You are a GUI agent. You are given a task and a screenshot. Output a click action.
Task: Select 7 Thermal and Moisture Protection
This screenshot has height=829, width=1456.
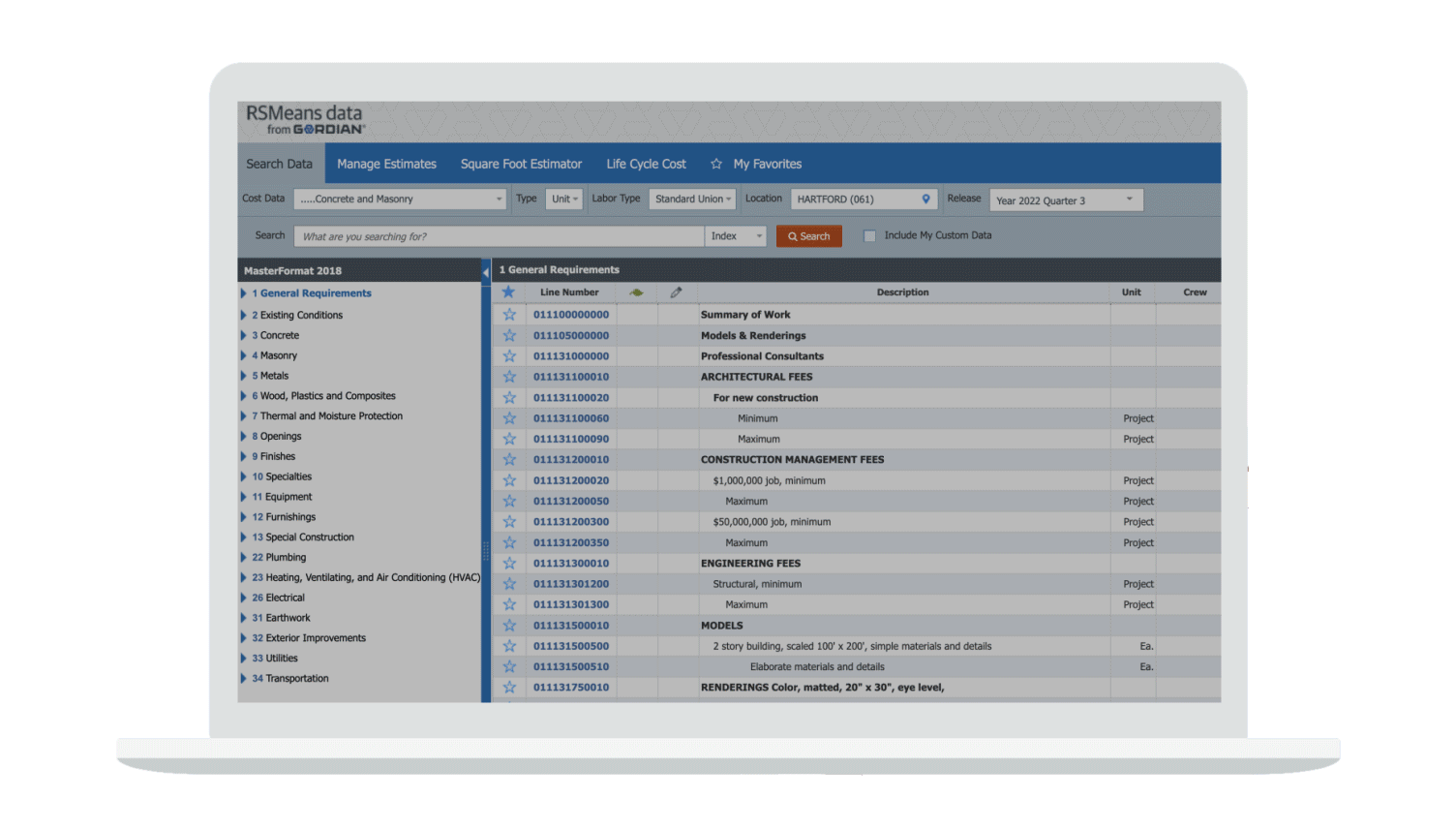click(327, 416)
